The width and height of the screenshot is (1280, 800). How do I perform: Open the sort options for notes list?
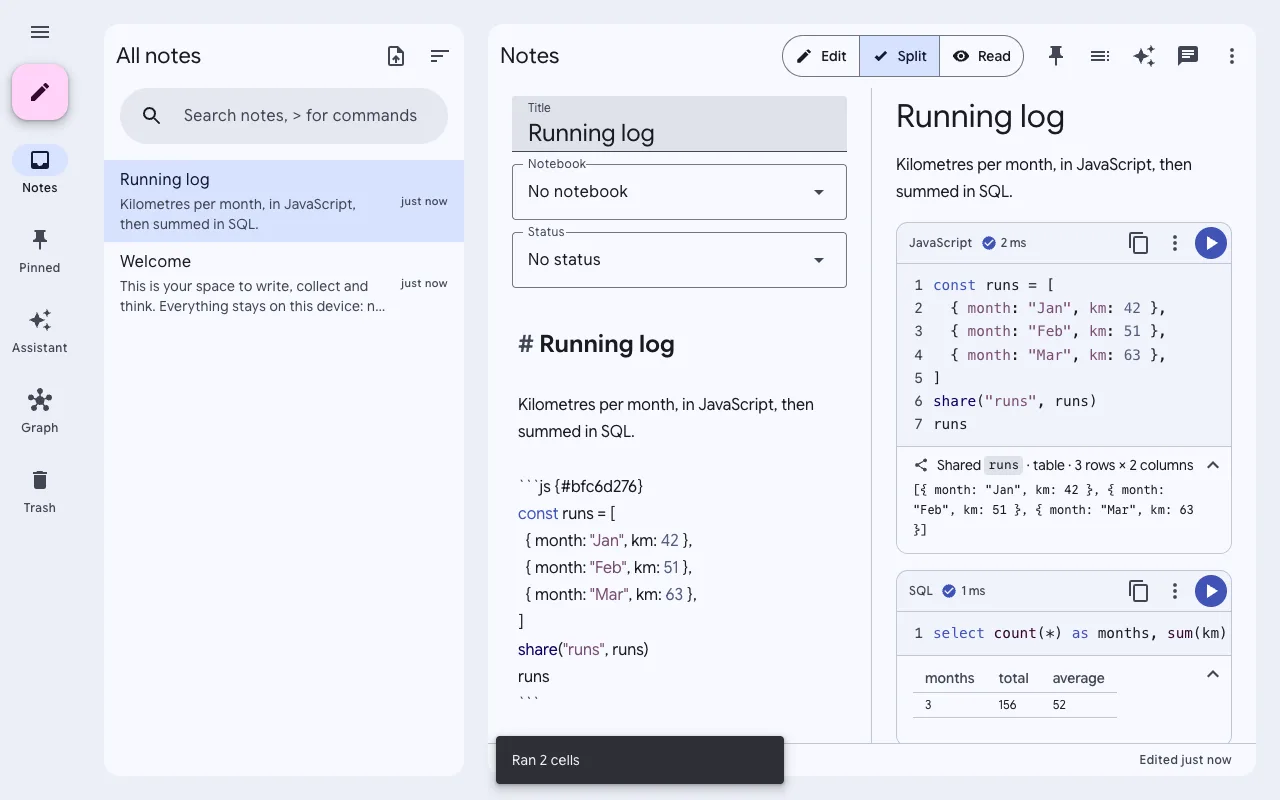click(440, 56)
